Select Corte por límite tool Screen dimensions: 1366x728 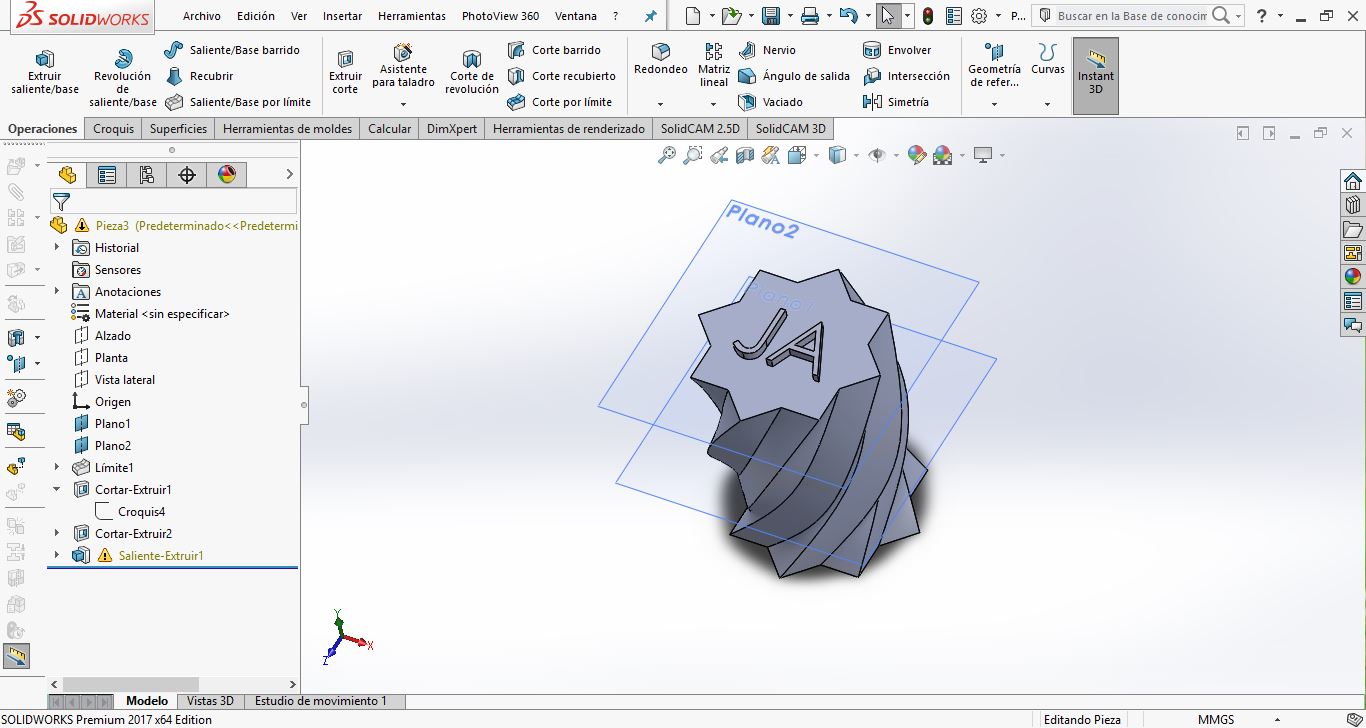[559, 102]
